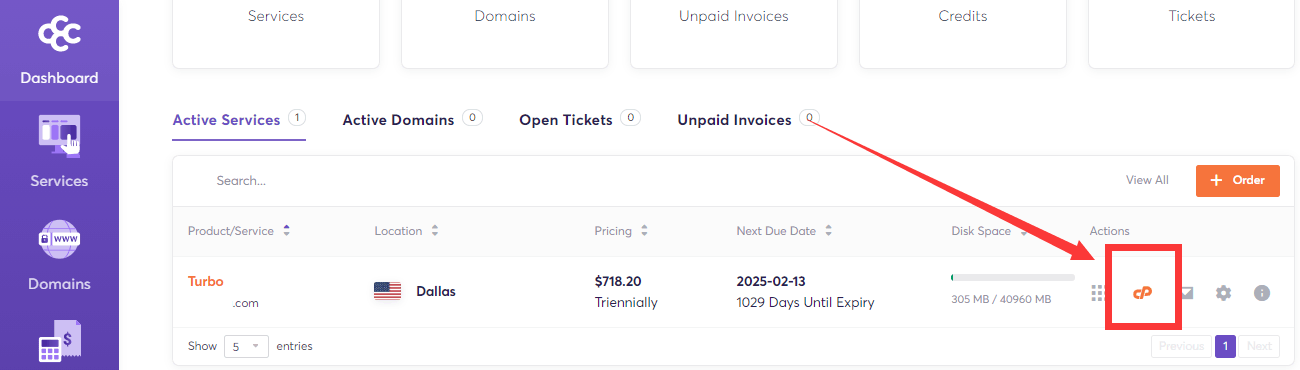Focus the services Search field
Screen dimensions: 1300x370
pyautogui.click(x=400, y=181)
